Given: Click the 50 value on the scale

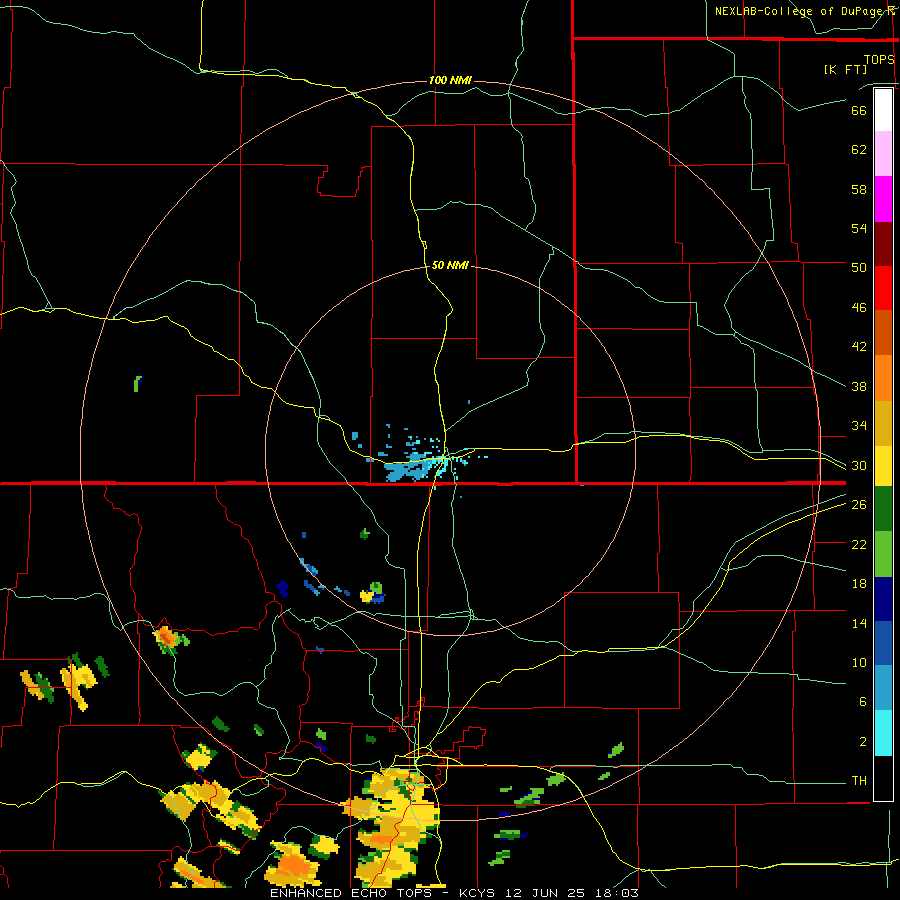Looking at the screenshot, I should point(859,267).
